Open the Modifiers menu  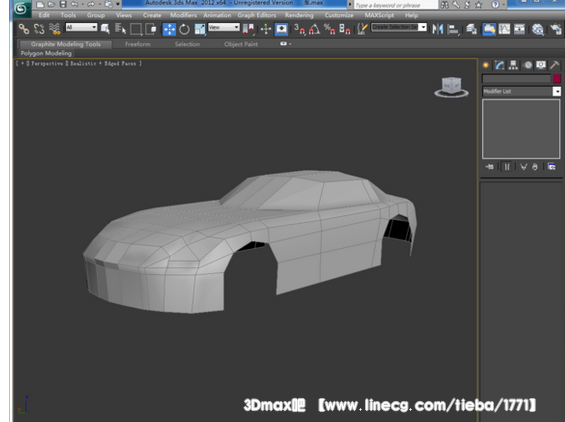[183, 15]
